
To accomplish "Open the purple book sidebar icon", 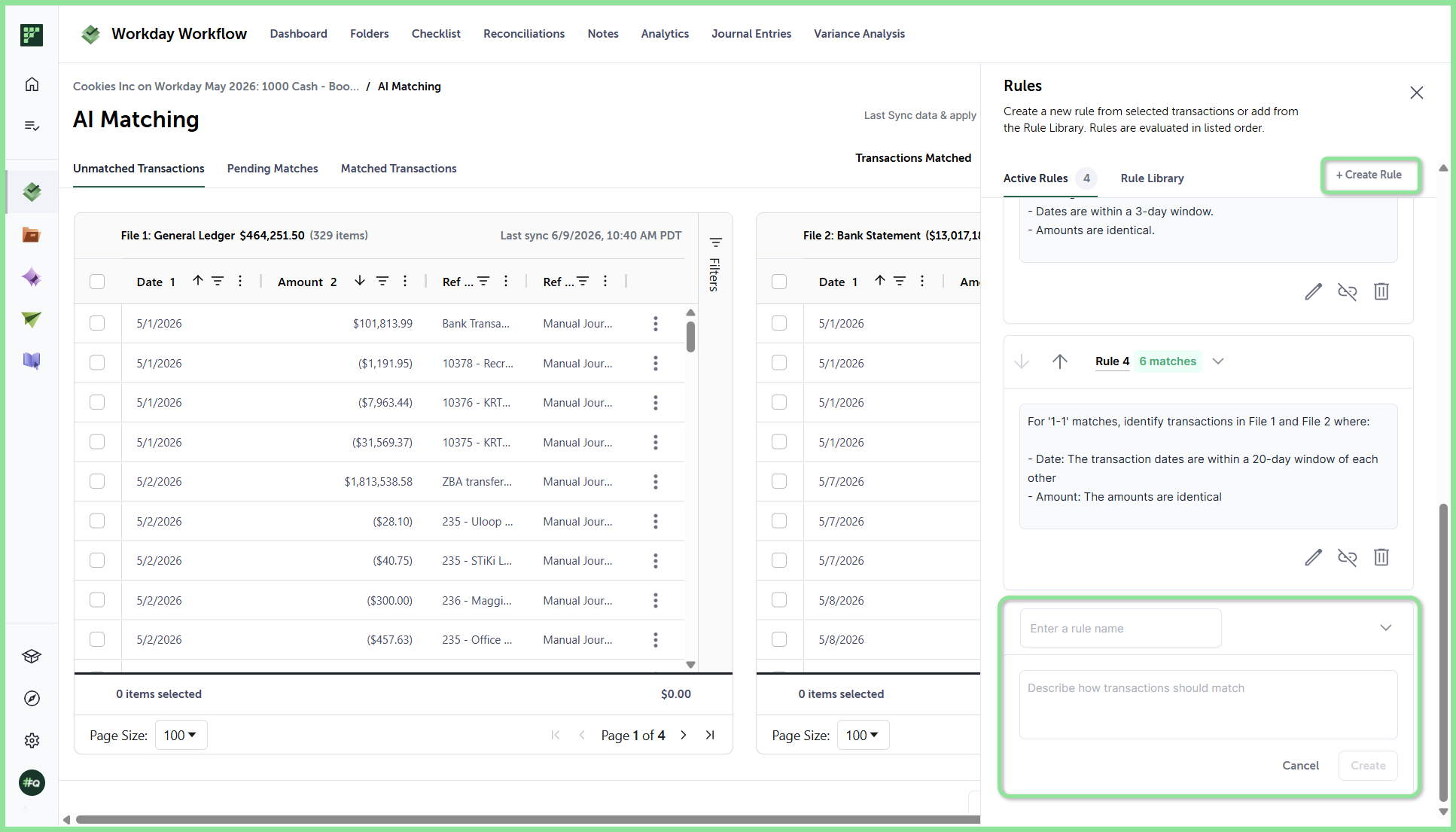I will tap(32, 361).
